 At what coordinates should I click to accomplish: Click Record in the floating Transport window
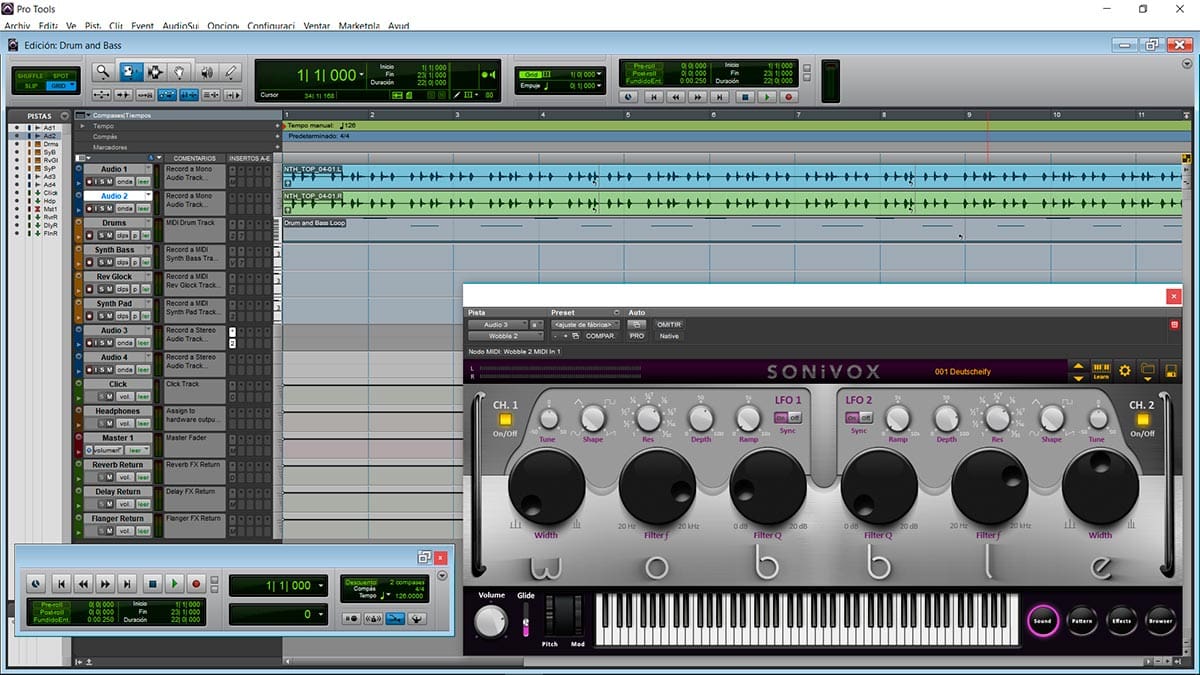196,583
